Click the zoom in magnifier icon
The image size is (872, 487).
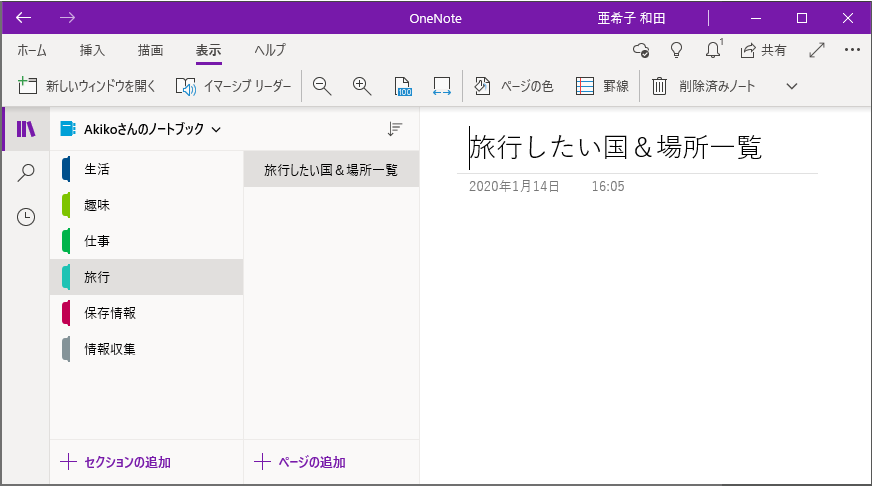[x=362, y=86]
